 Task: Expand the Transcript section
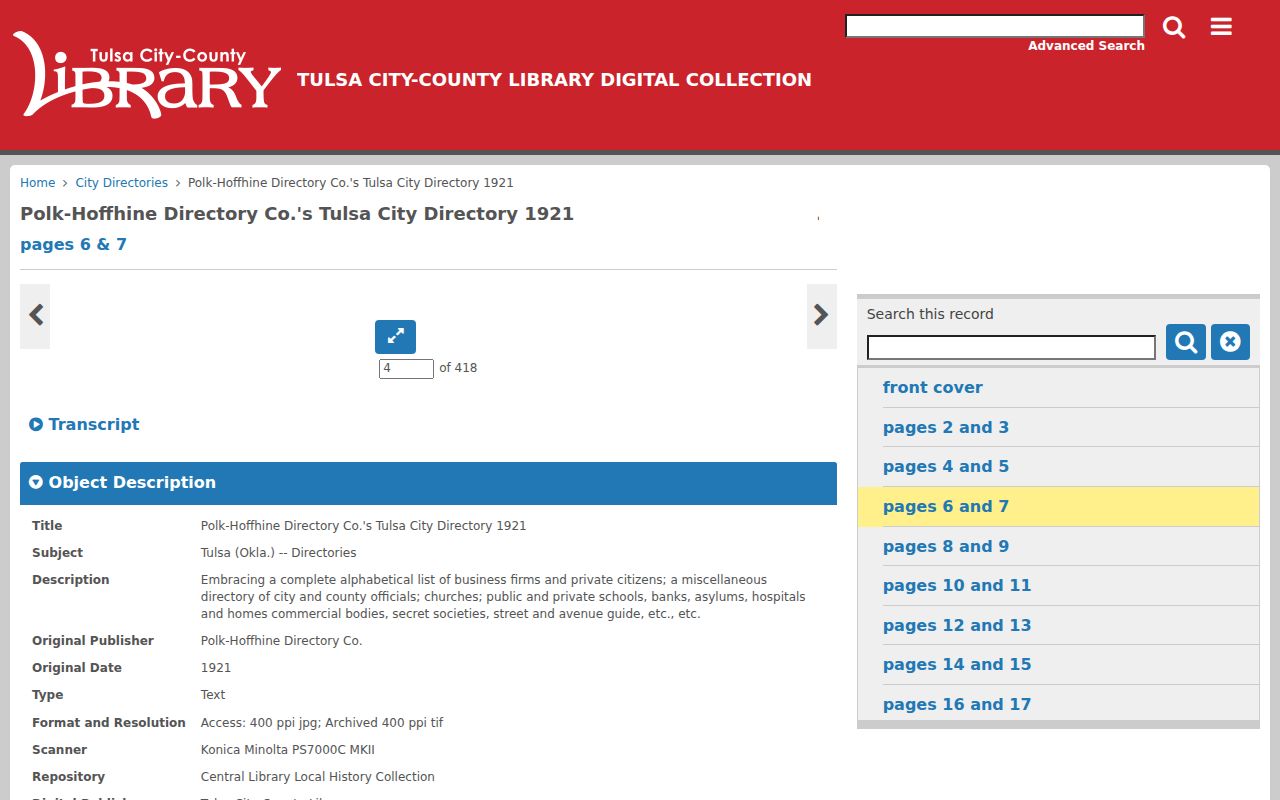point(84,425)
